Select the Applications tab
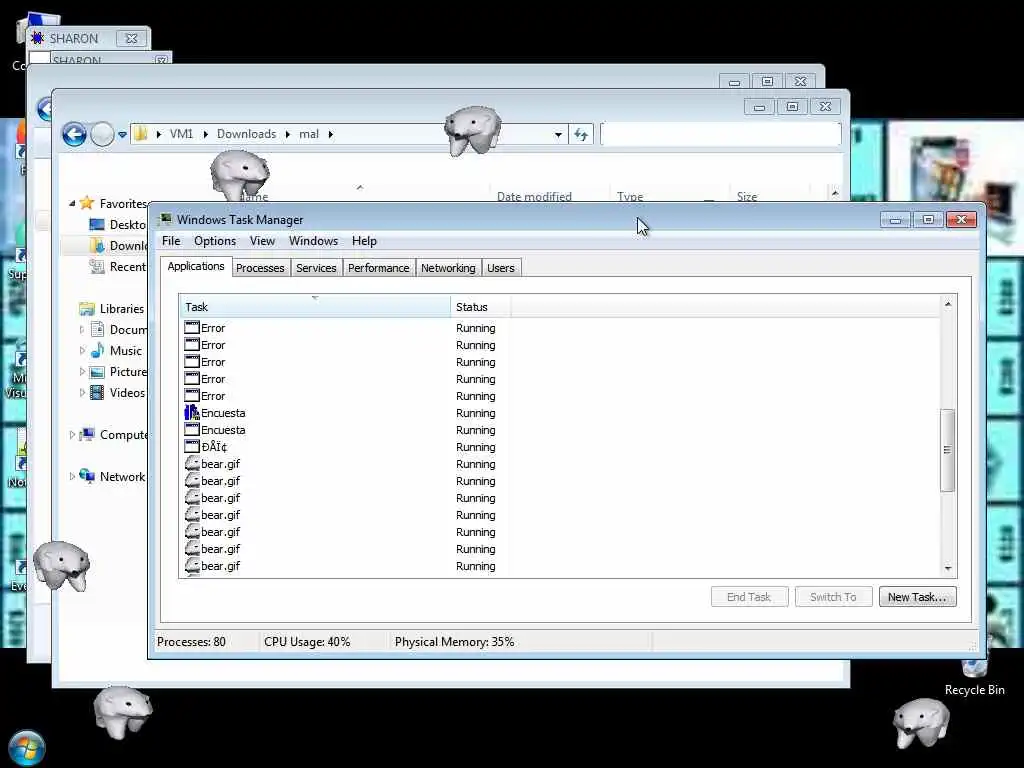The width and height of the screenshot is (1024, 768). (x=196, y=266)
